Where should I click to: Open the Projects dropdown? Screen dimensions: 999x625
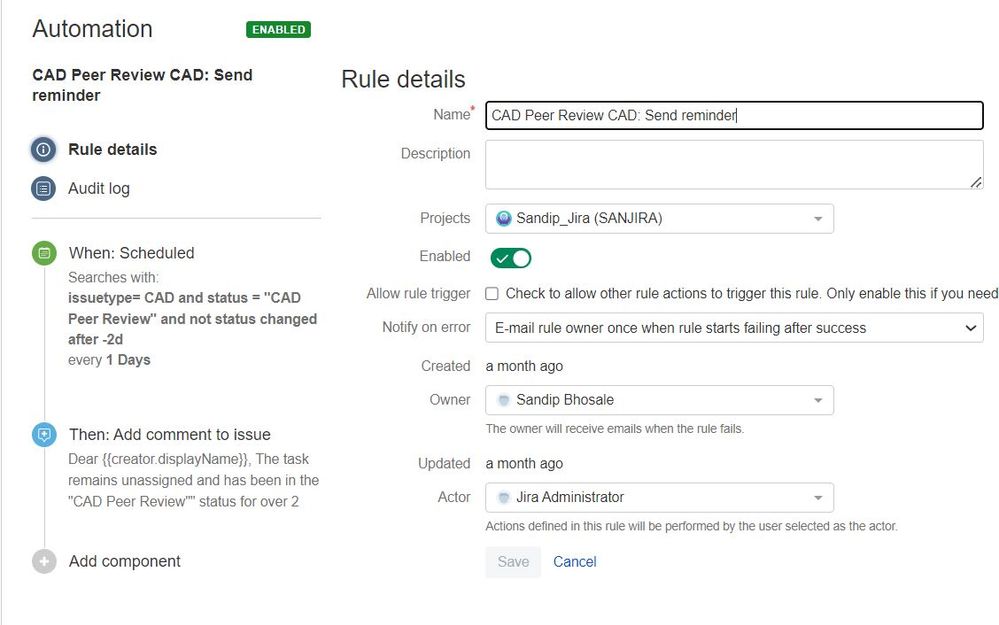click(659, 219)
